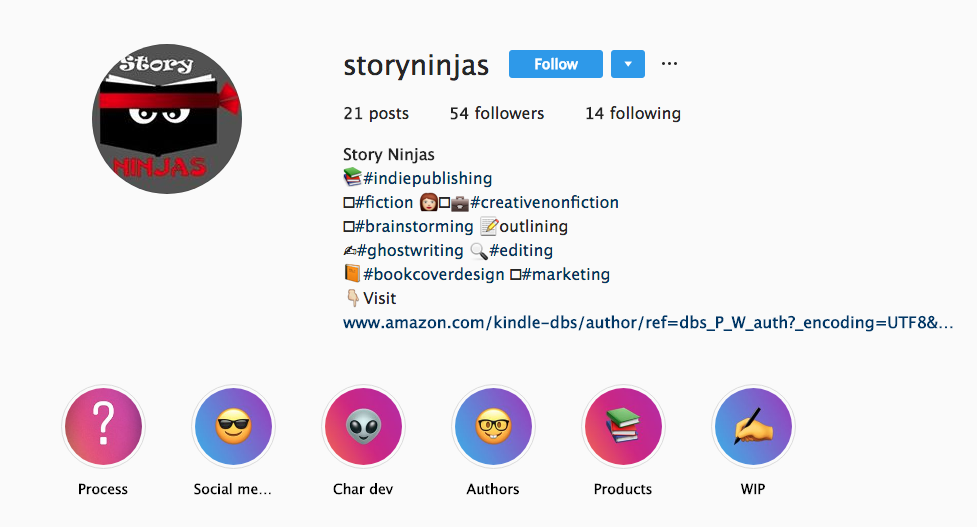The width and height of the screenshot is (977, 527).
Task: Open the Social media highlight with sunglasses emoji
Action: point(233,426)
